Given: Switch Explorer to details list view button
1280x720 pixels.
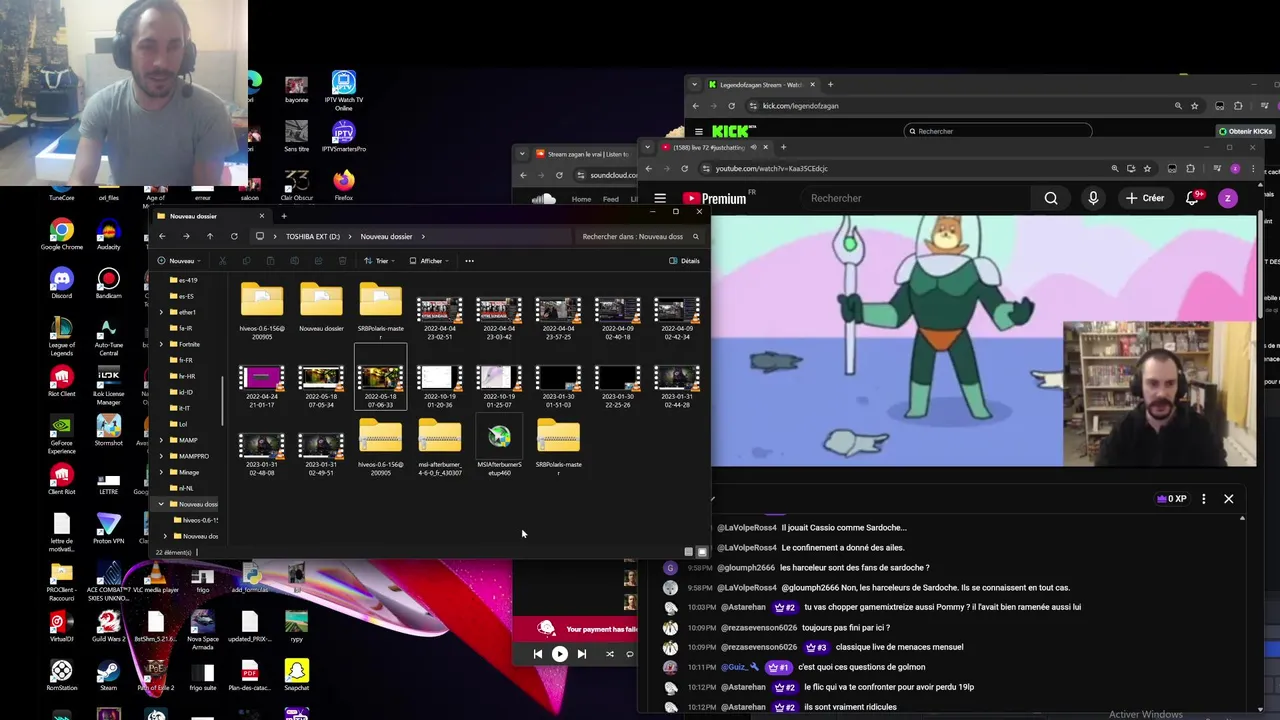Looking at the screenshot, I should pos(688,552).
